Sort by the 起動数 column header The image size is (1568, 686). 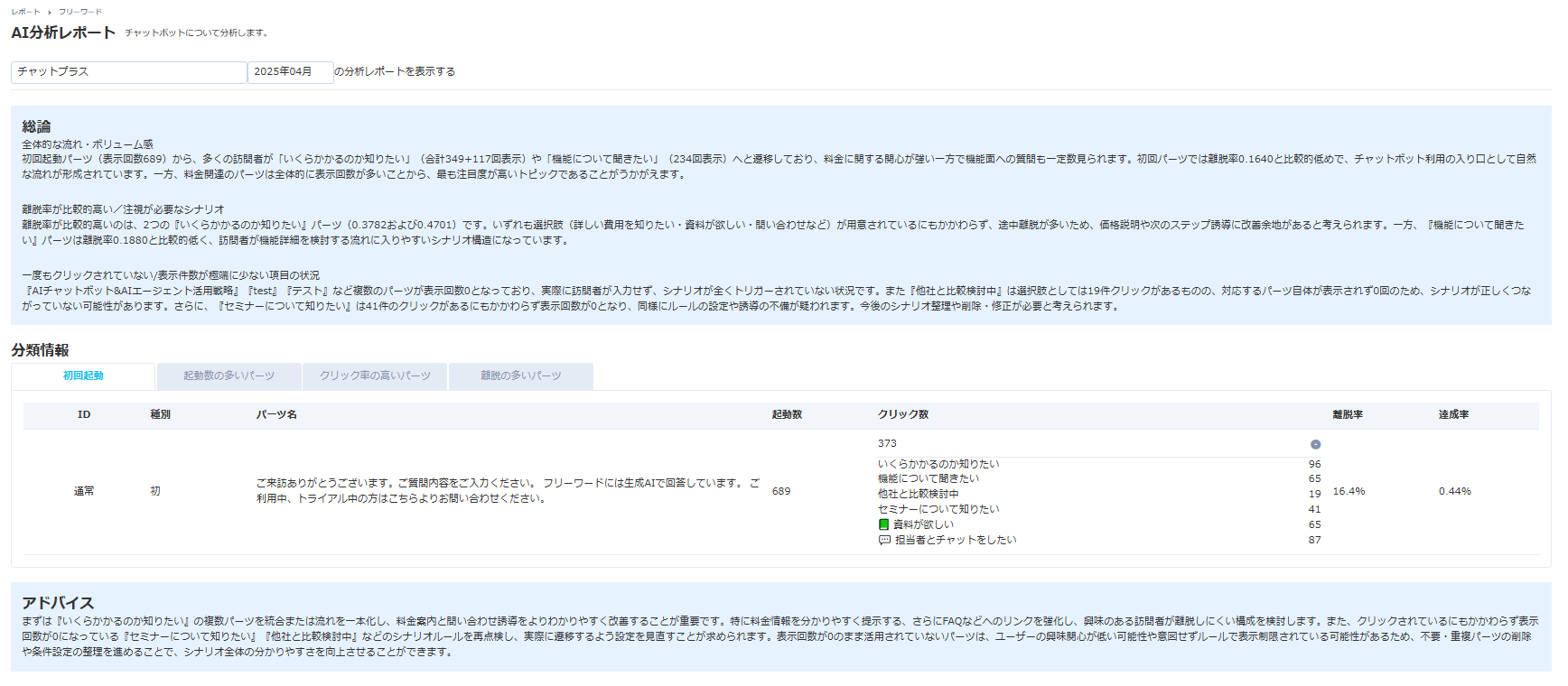click(787, 415)
